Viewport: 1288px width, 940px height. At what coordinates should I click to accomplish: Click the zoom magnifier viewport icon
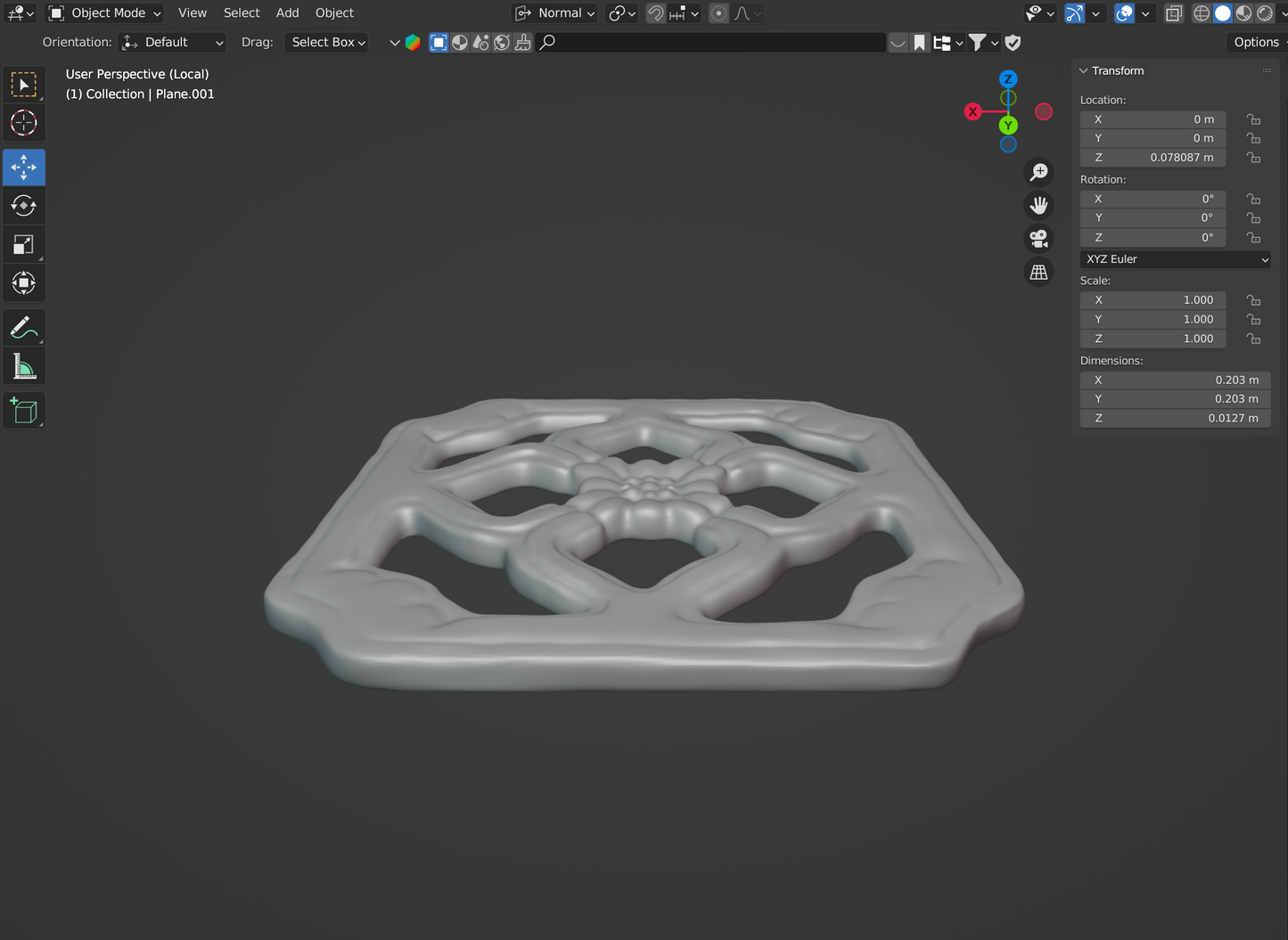tap(1038, 172)
